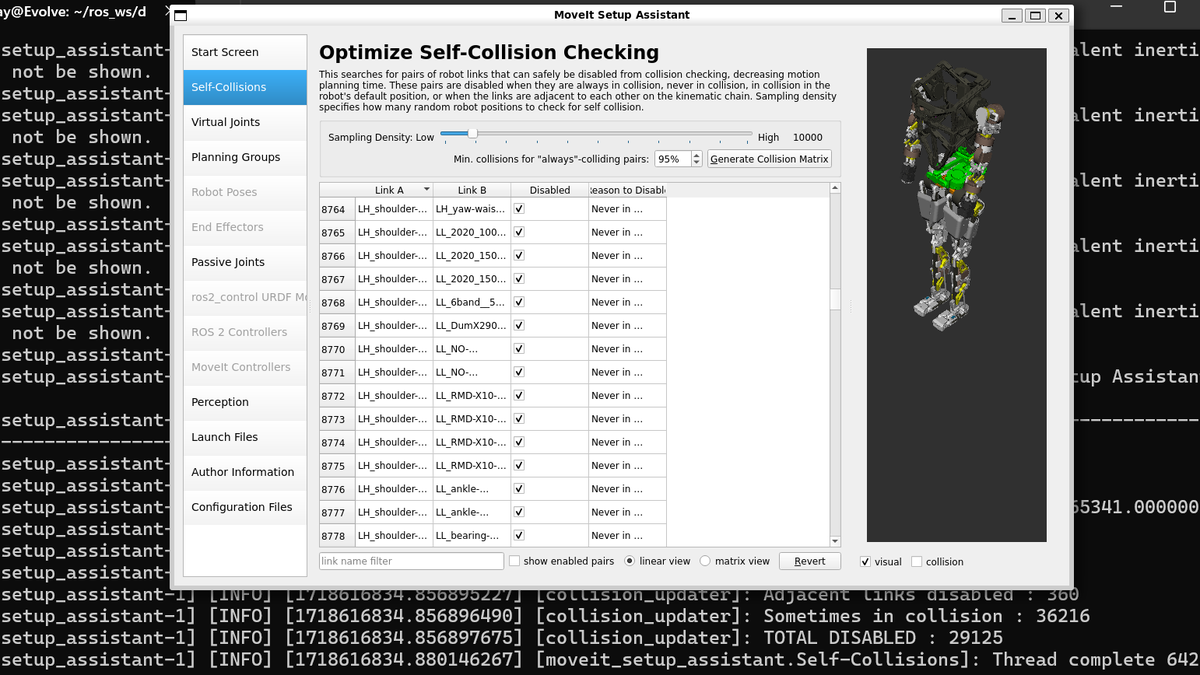Click Generate Collision Matrix button
Screen dimensions: 1200x675
tap(770, 159)
